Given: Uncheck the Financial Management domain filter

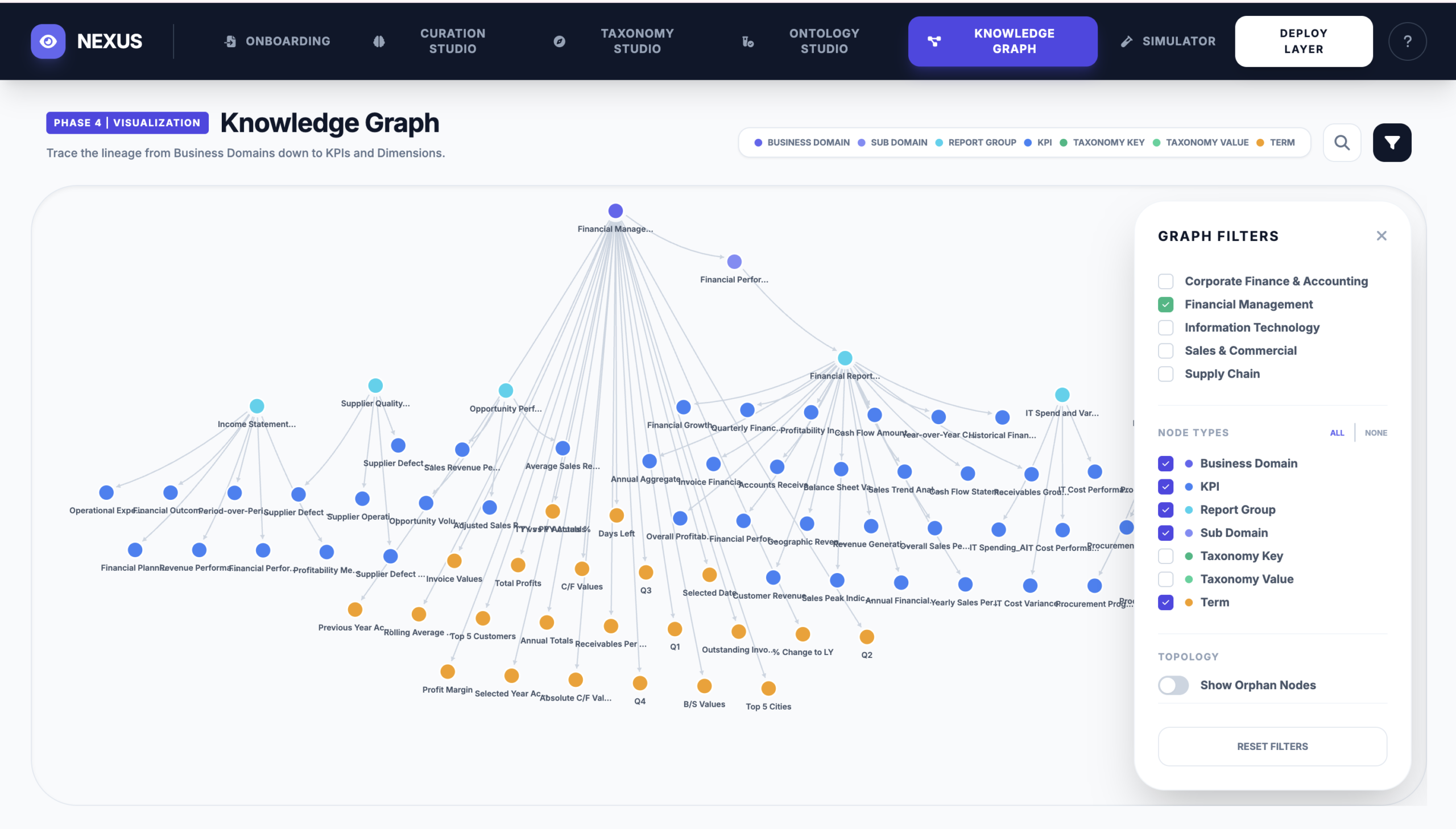Looking at the screenshot, I should 1165,305.
